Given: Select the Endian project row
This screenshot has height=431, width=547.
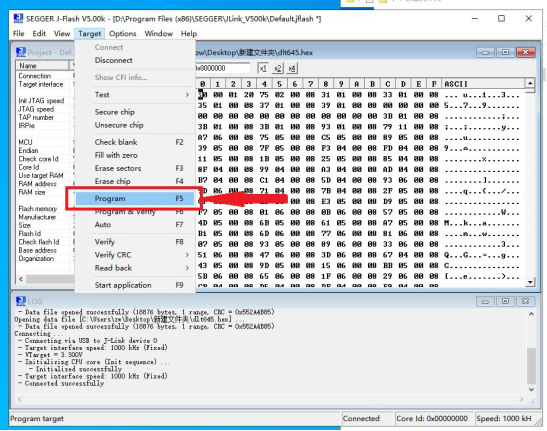Looking at the screenshot, I should (44, 150).
